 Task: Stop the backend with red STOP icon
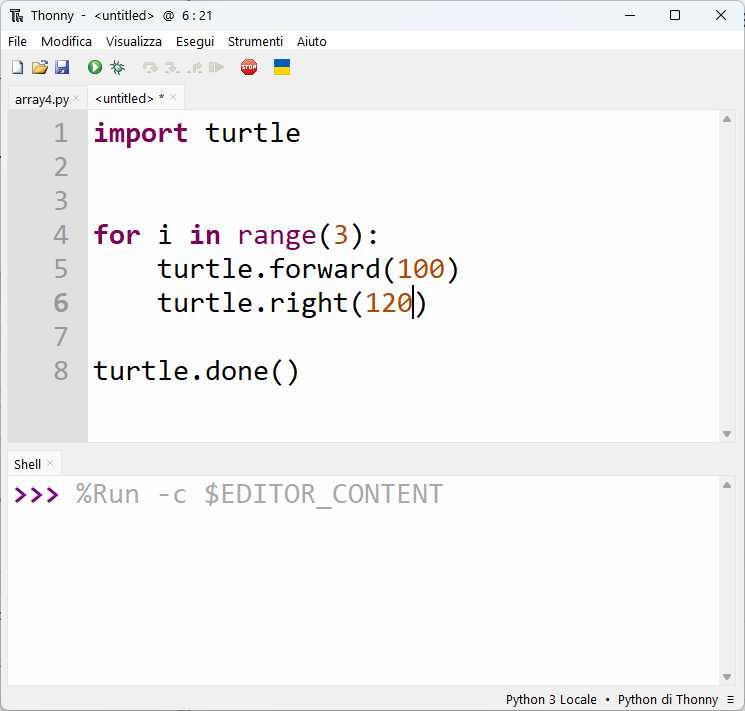pos(249,67)
